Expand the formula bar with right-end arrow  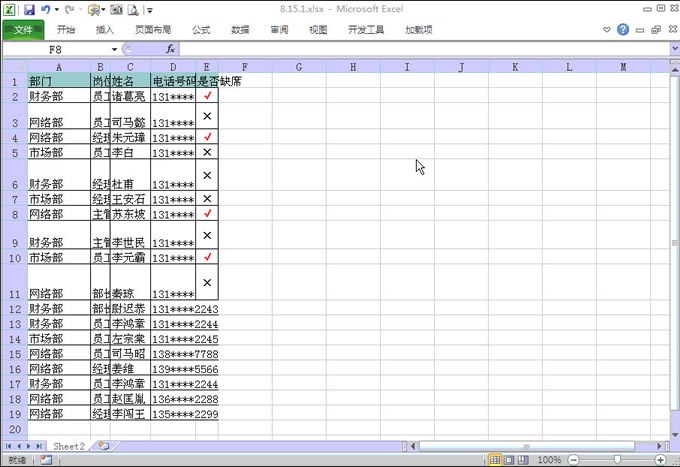tap(675, 49)
